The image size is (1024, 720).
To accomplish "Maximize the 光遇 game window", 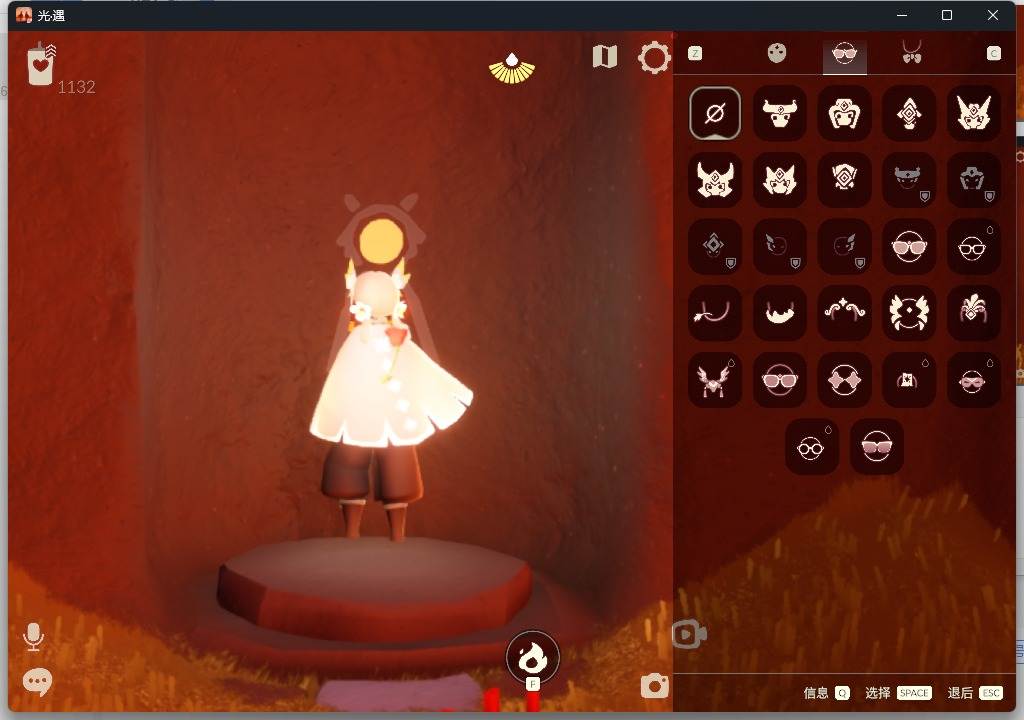I will (947, 15).
